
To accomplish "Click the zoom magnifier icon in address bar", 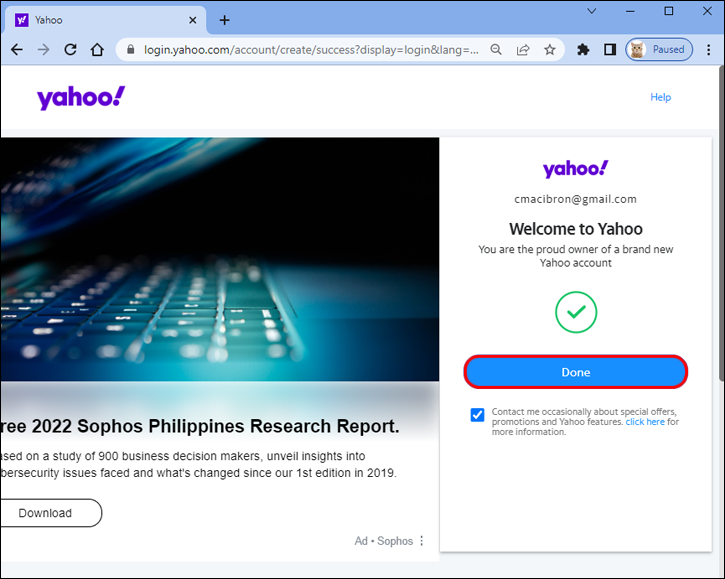I will [x=496, y=49].
